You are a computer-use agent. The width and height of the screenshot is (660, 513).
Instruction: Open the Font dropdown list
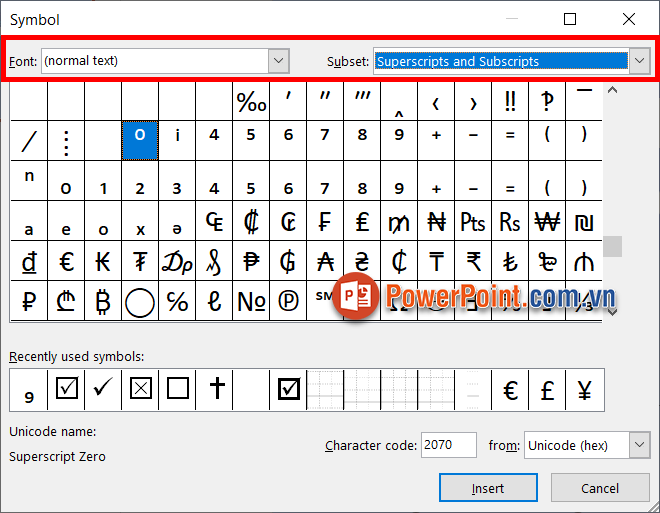[x=278, y=61]
